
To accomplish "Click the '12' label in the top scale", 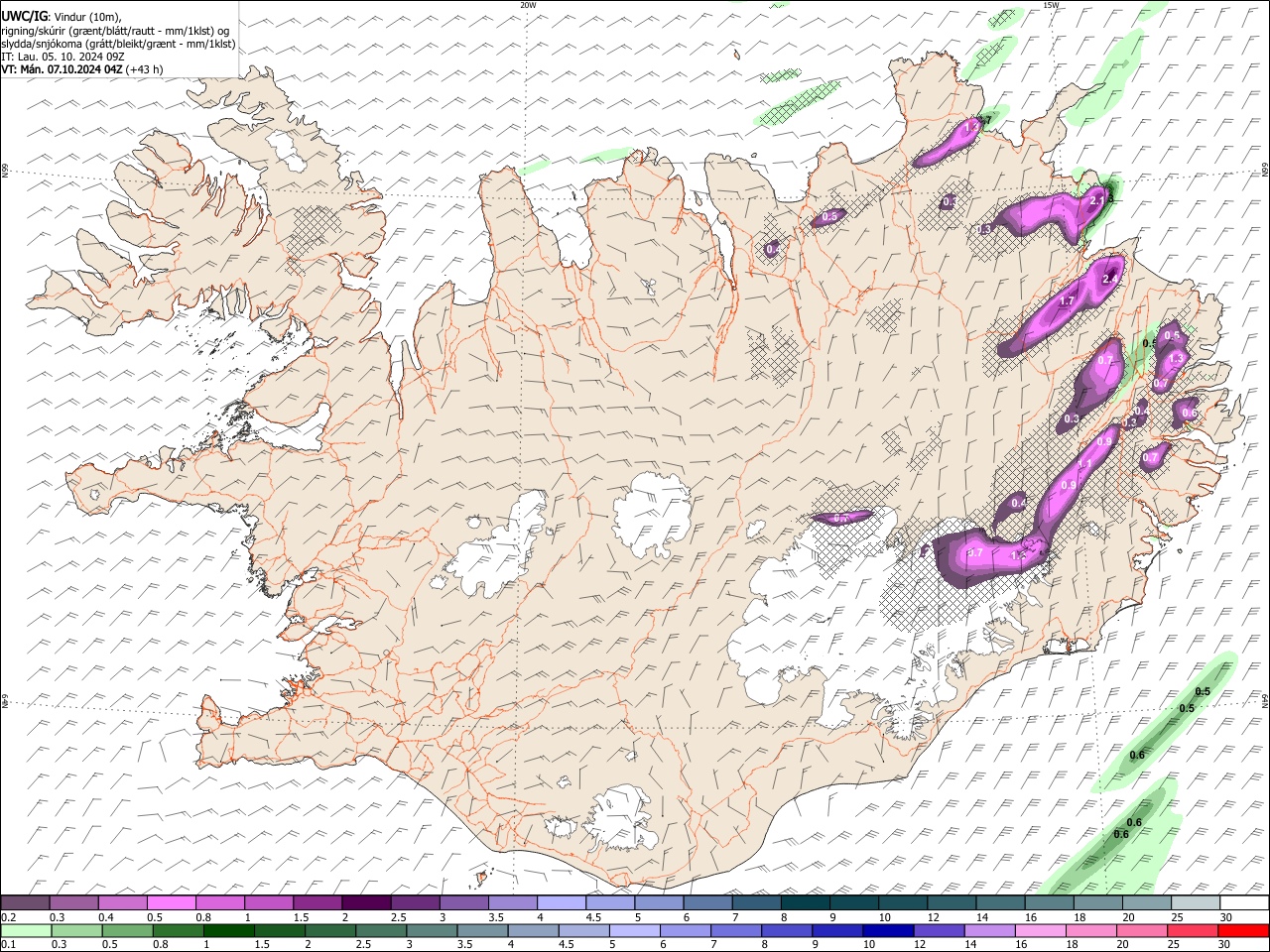I will point(933,917).
